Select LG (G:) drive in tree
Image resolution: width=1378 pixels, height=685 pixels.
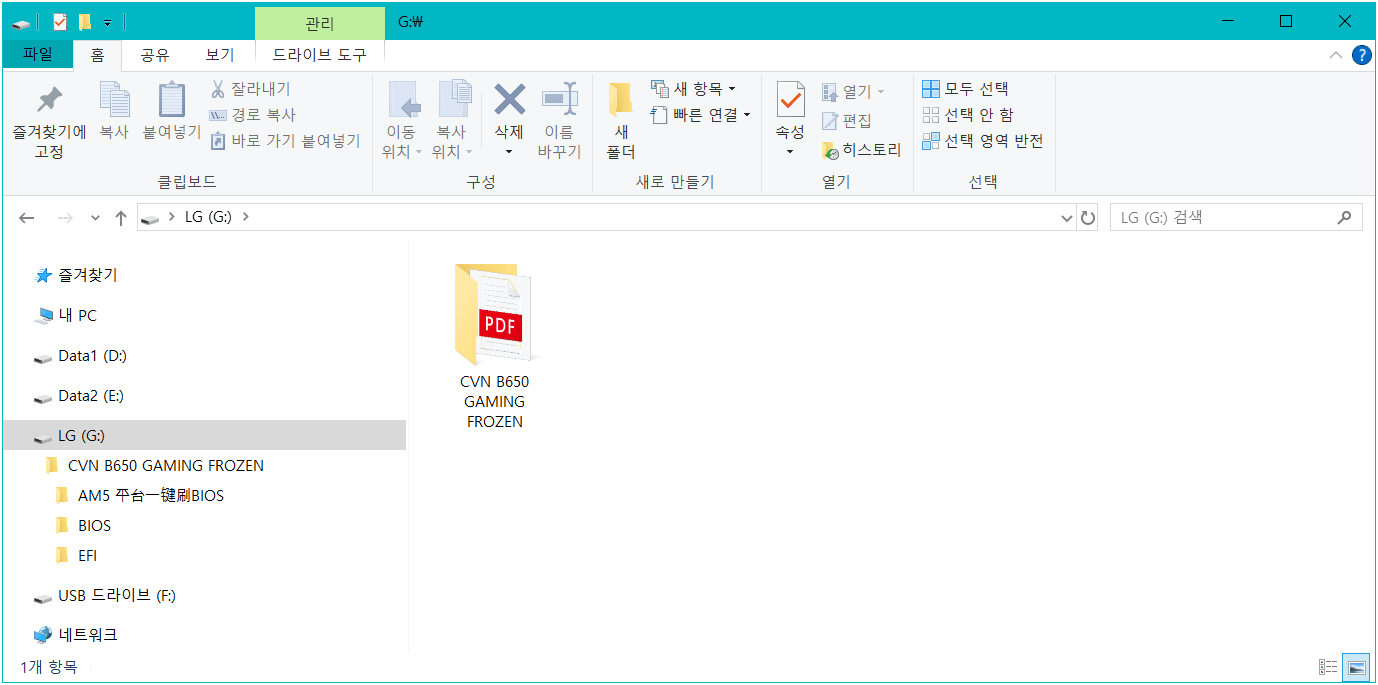click(204, 435)
